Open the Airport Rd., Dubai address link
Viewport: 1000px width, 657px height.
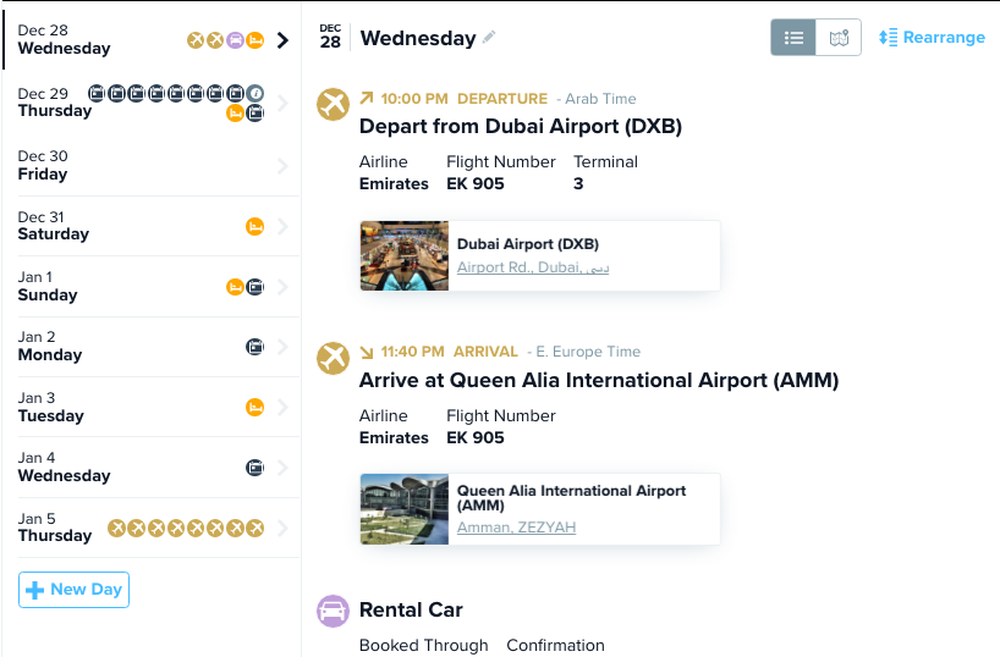[533, 267]
